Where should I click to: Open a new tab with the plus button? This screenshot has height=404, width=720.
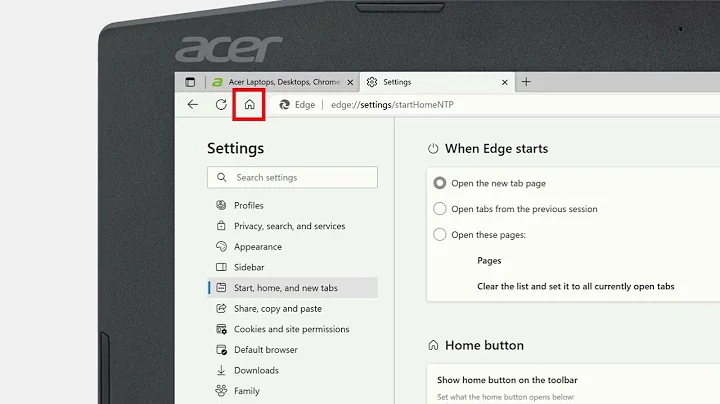tap(526, 82)
